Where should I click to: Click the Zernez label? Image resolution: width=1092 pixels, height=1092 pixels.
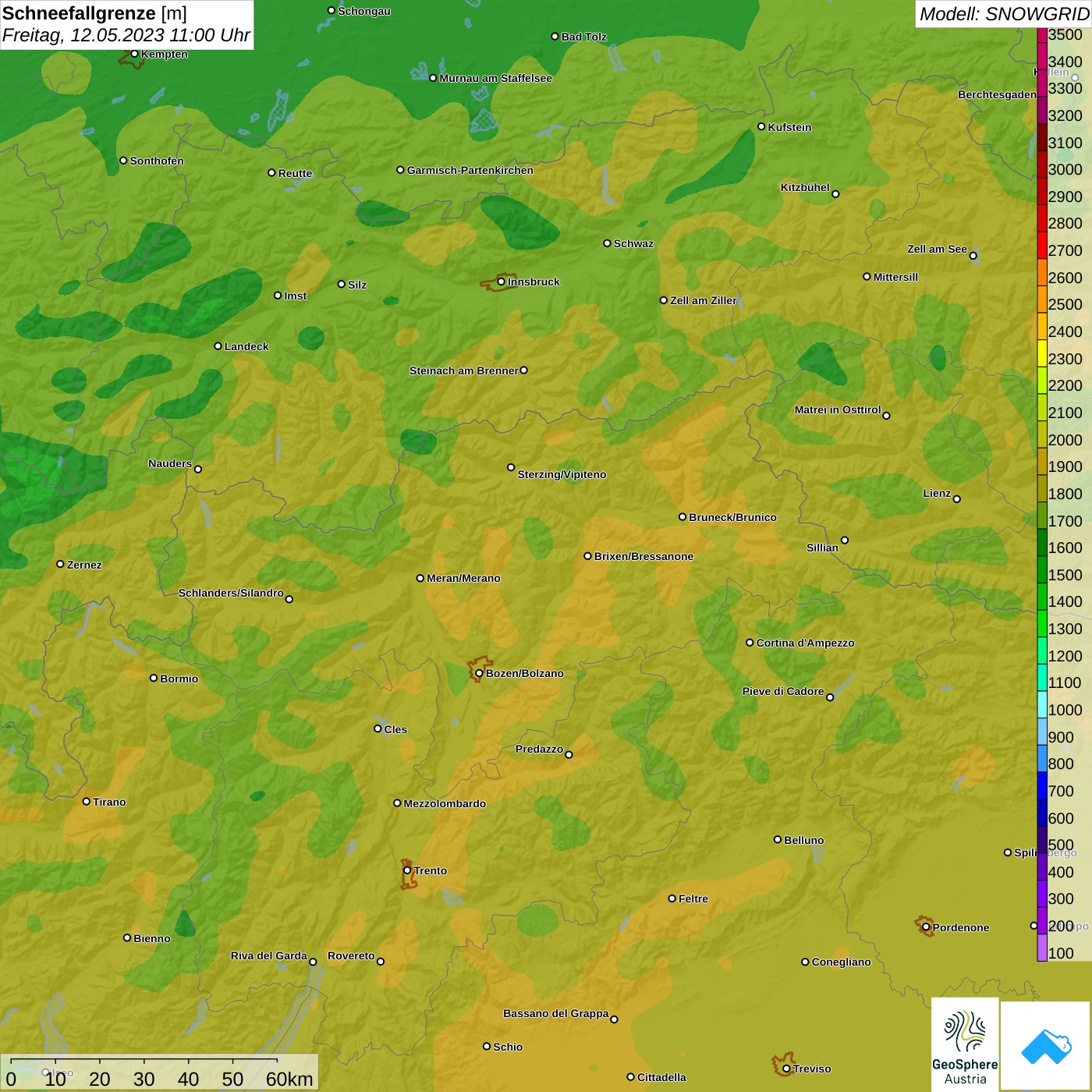tap(84, 565)
